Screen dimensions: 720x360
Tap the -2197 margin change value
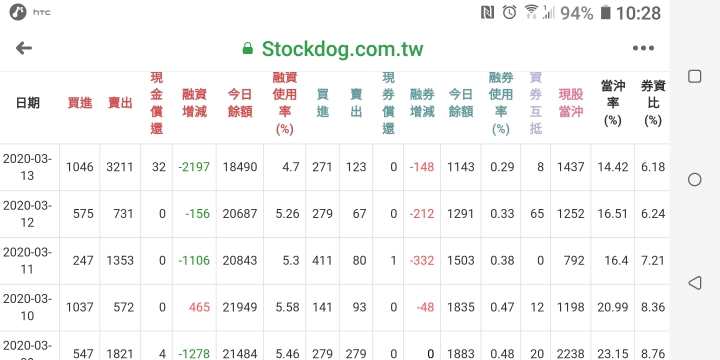[194, 167]
